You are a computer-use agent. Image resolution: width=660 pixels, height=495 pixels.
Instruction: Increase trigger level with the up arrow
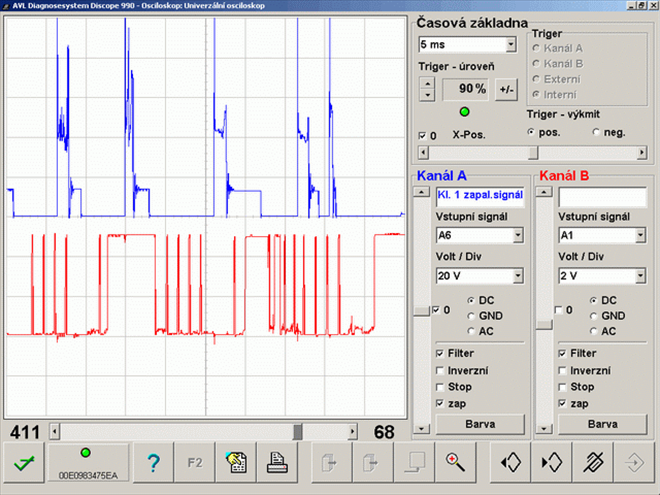(x=427, y=83)
